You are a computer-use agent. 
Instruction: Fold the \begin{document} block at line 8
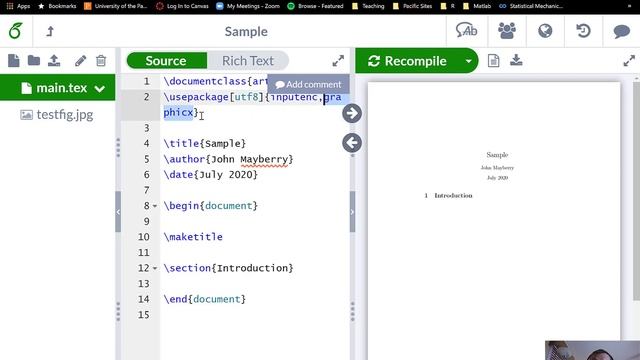coord(155,206)
